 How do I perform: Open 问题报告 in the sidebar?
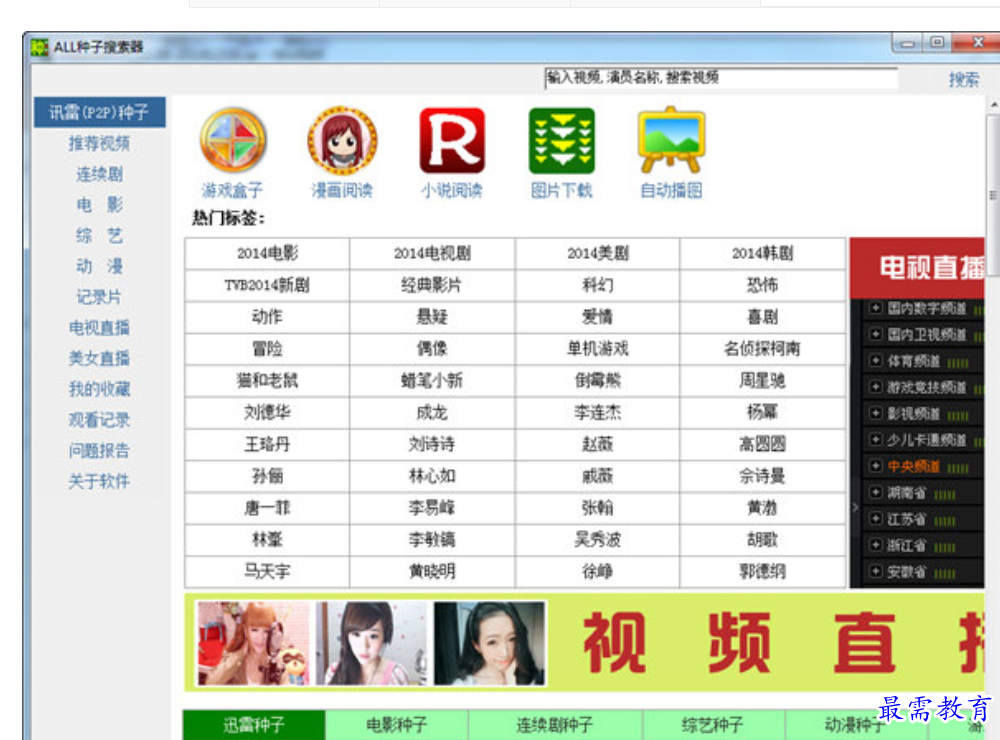click(99, 450)
